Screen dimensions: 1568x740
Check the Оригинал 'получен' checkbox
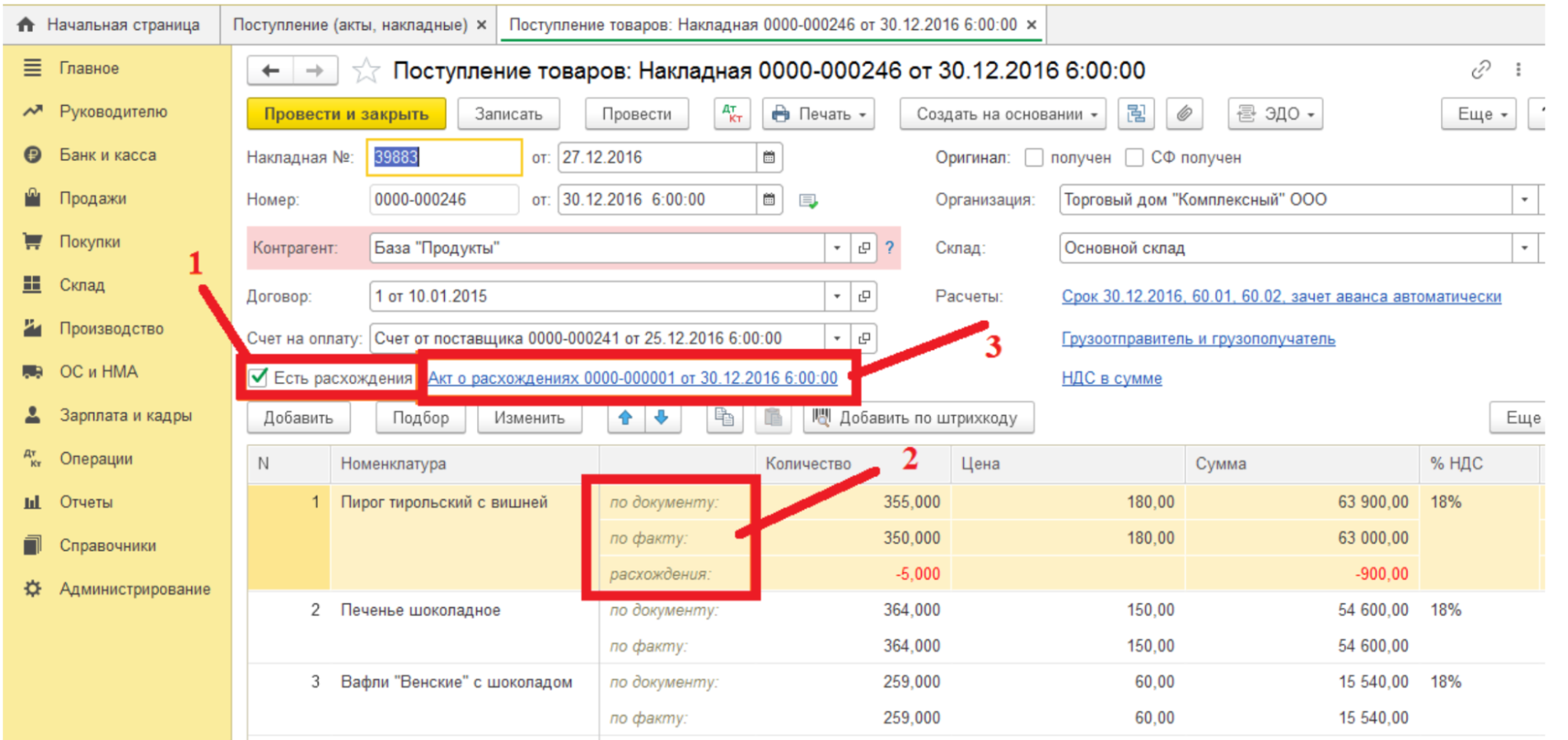tap(1034, 158)
